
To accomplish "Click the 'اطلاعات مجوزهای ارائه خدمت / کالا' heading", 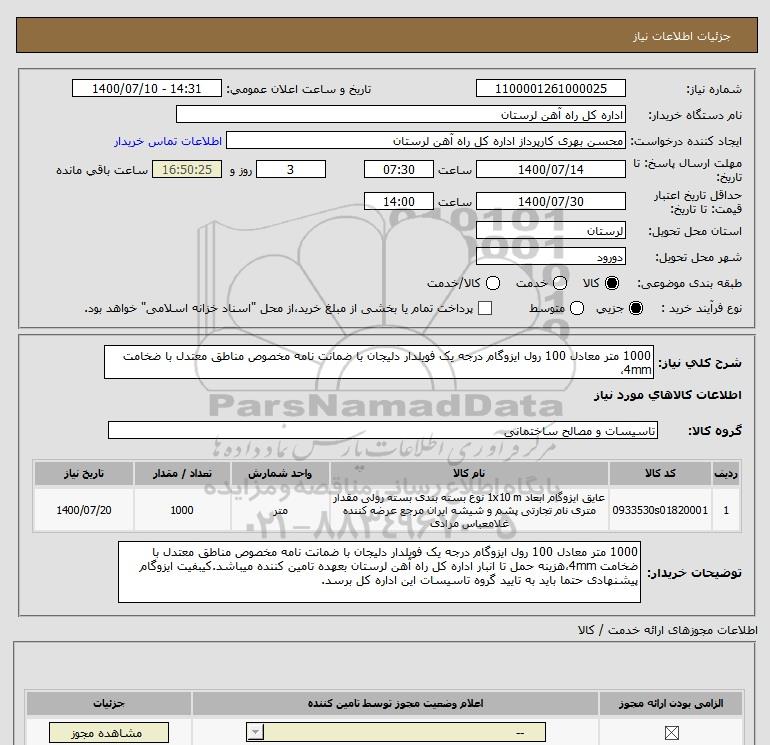I will pos(668,630).
